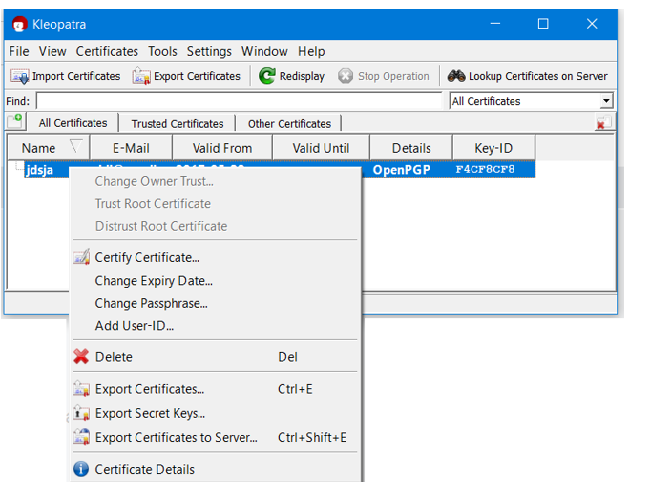Click Lookup Certificates on Server binoculars icon
Screen dimensions: 651x482
456,76
